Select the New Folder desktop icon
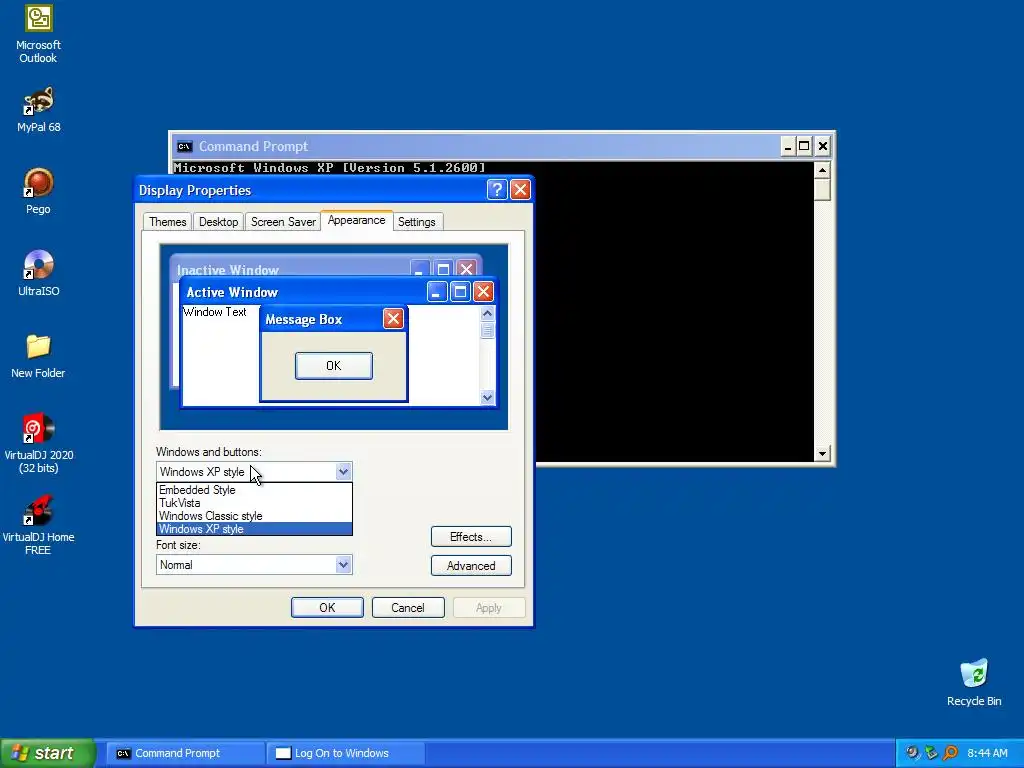The image size is (1024, 768). point(39,355)
